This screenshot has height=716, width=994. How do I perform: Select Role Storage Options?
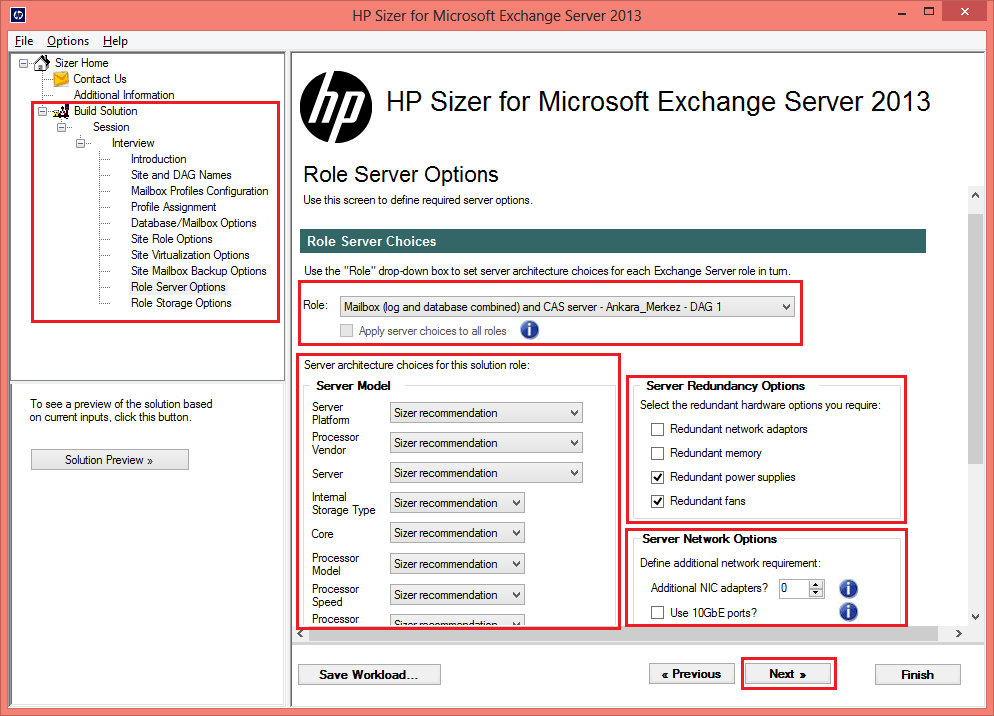point(181,303)
